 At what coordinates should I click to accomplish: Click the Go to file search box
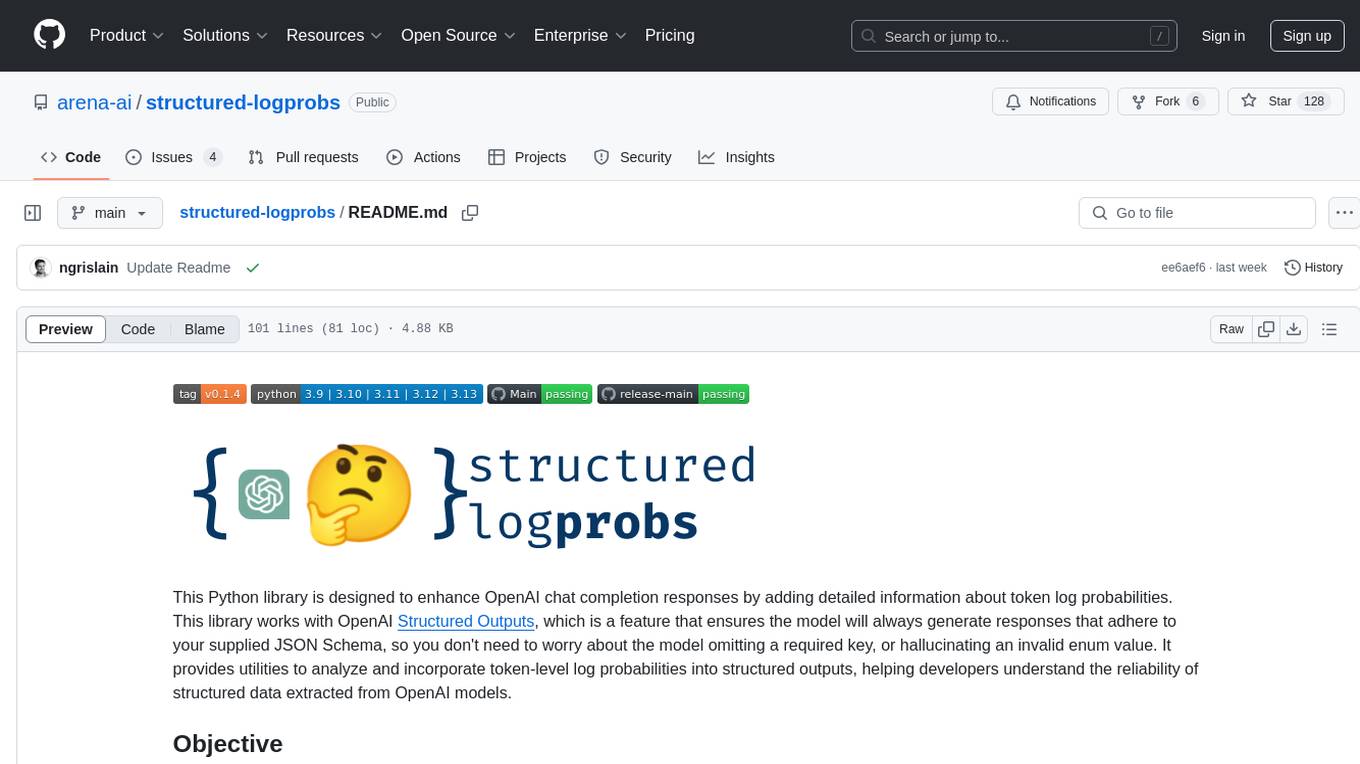point(1197,213)
